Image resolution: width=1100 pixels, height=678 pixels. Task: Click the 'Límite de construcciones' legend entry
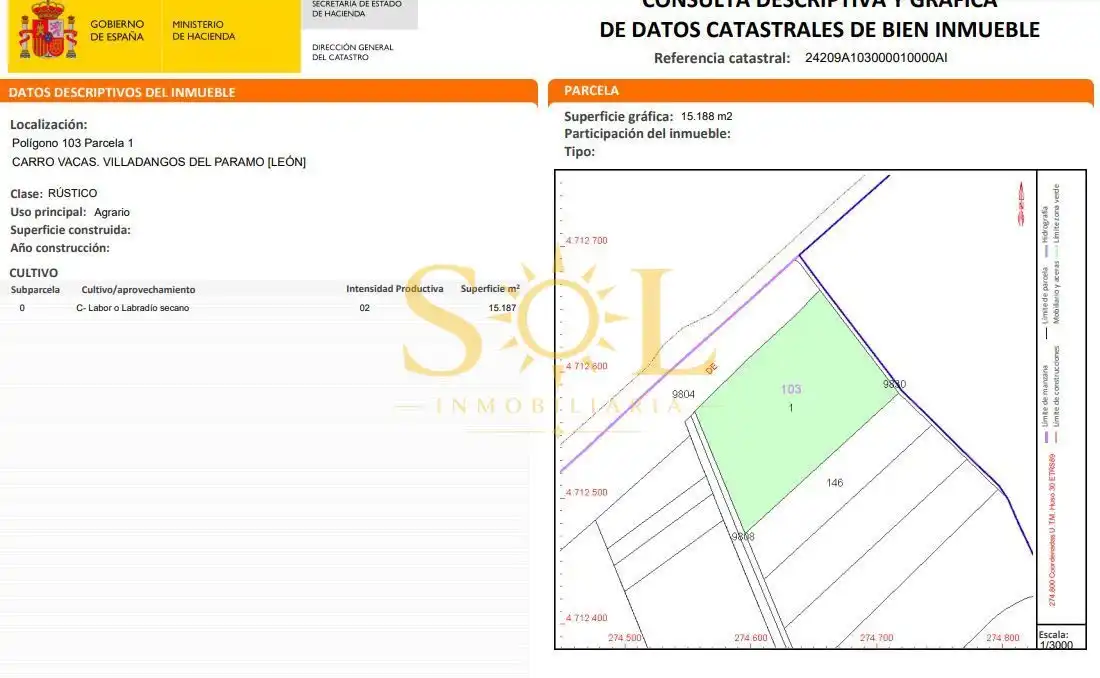1057,395
